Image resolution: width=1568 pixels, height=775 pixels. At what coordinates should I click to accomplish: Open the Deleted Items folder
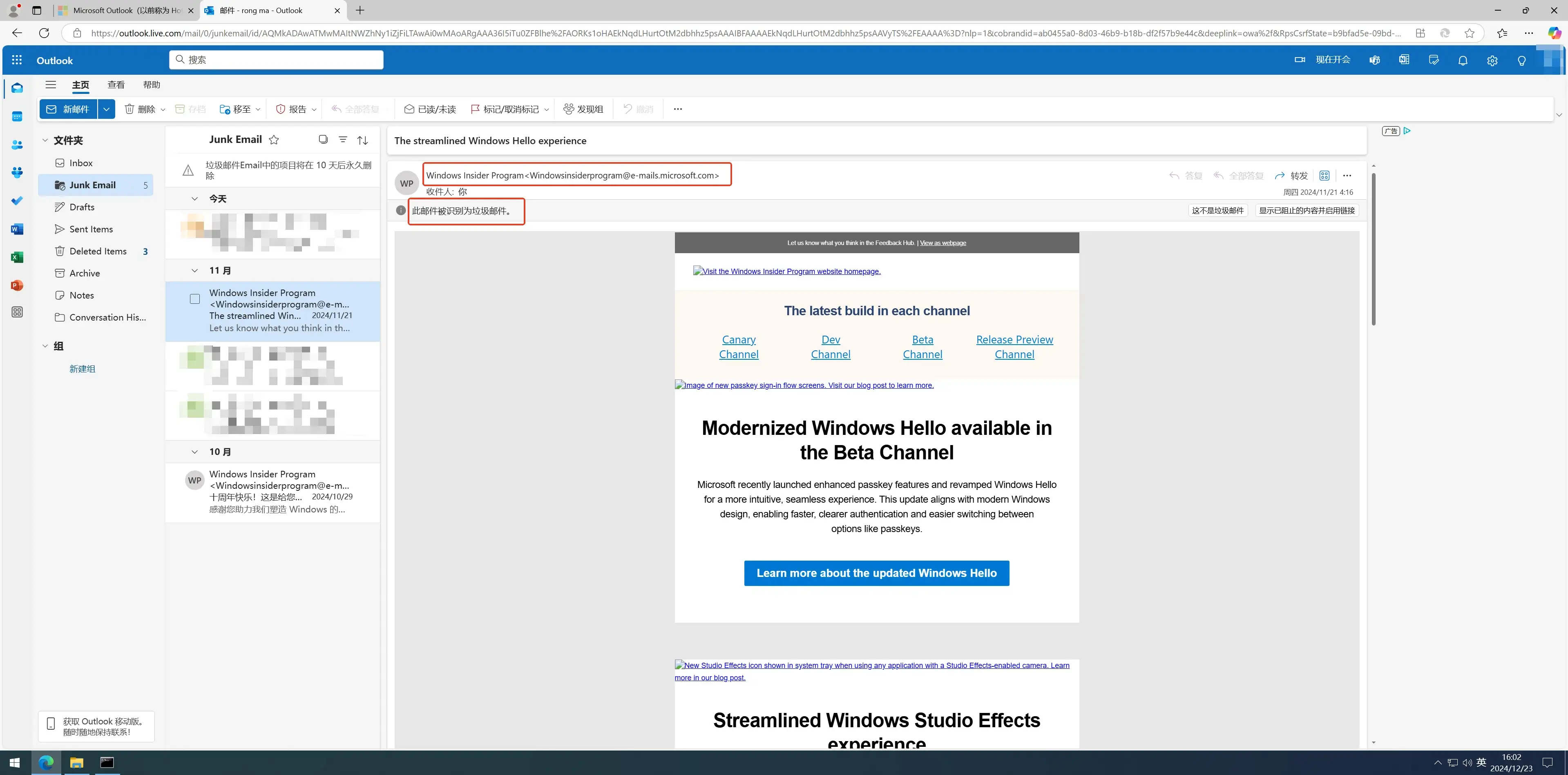(x=96, y=251)
